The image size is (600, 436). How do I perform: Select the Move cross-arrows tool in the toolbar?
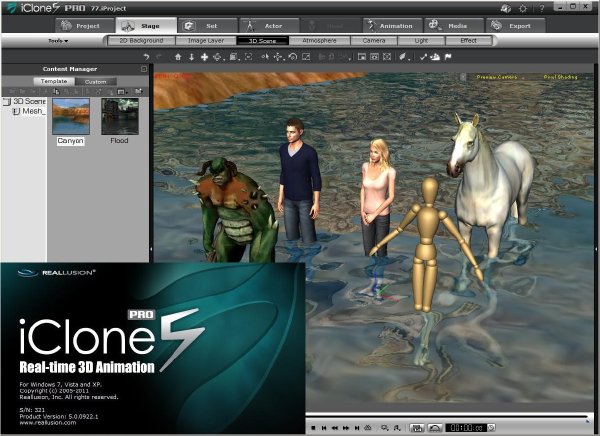click(x=204, y=57)
